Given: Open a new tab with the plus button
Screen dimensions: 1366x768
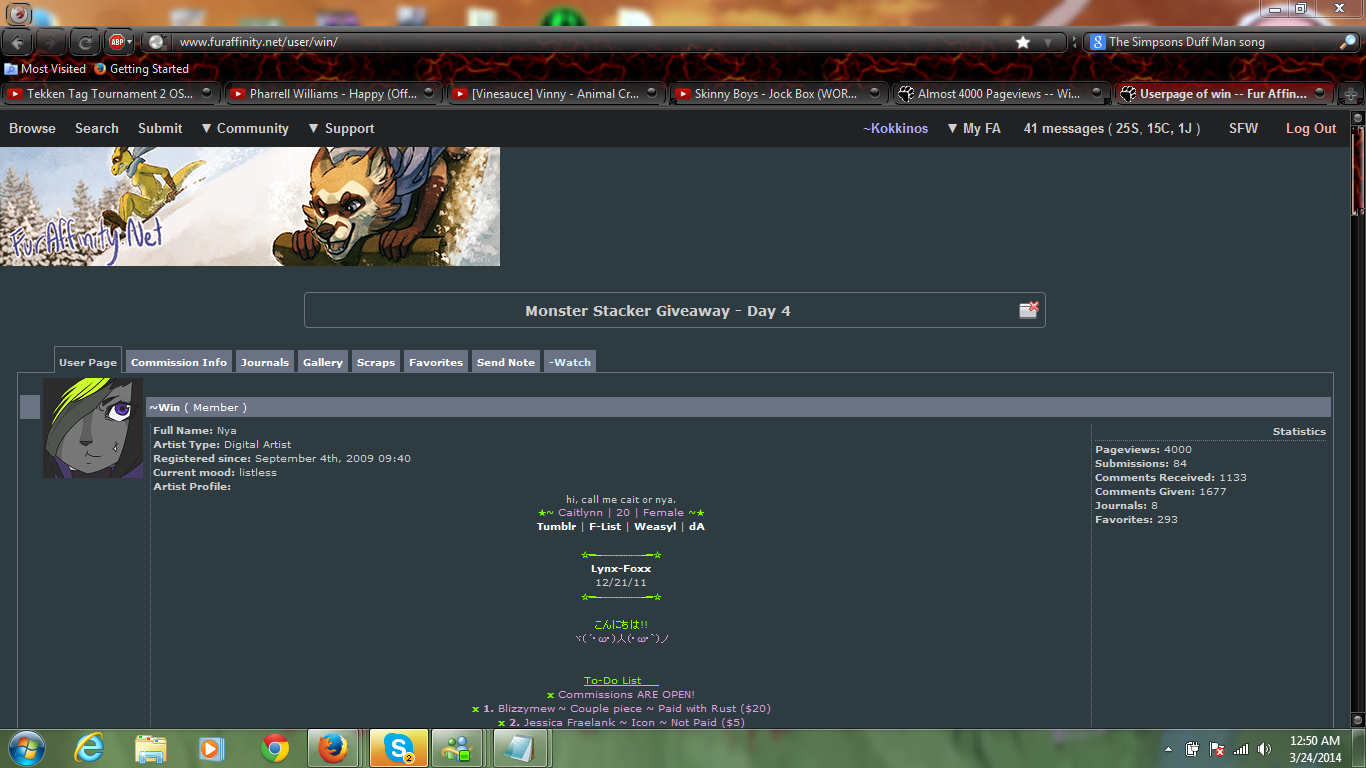Looking at the screenshot, I should 1350,94.
